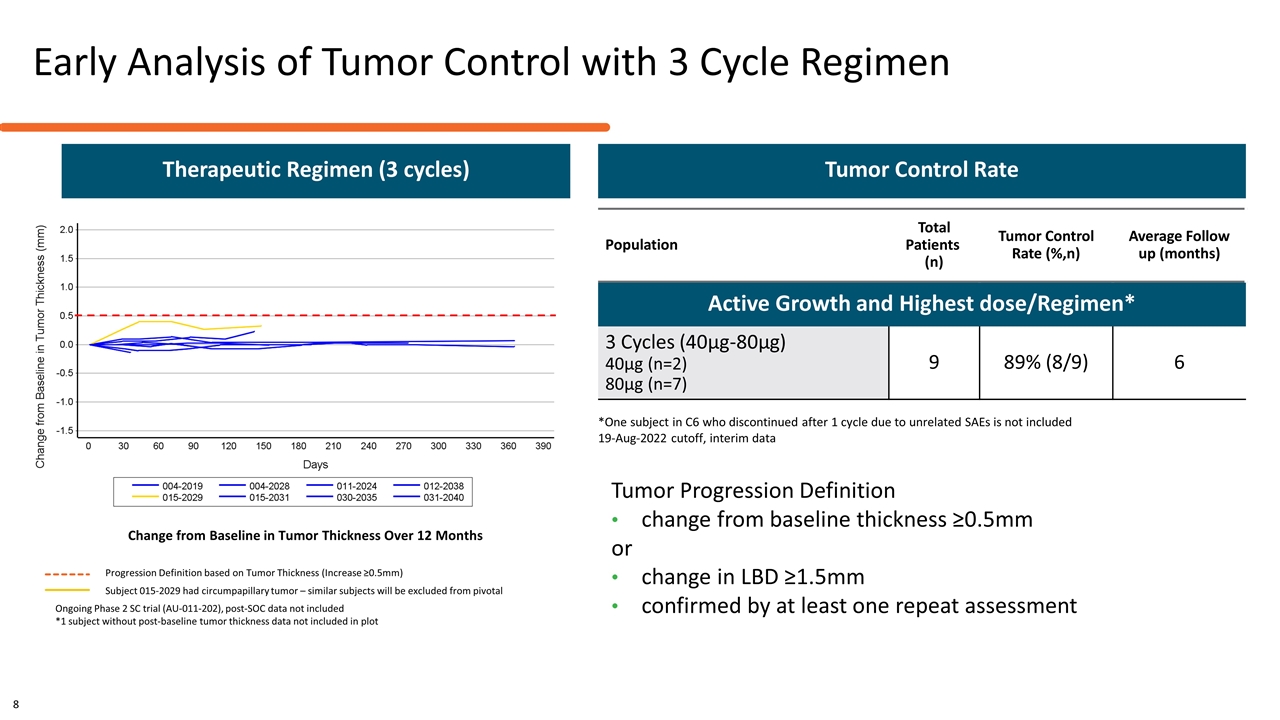This screenshot has width=1280, height=720.
Task: Click the slide page number '8'
Action: pos(17,703)
